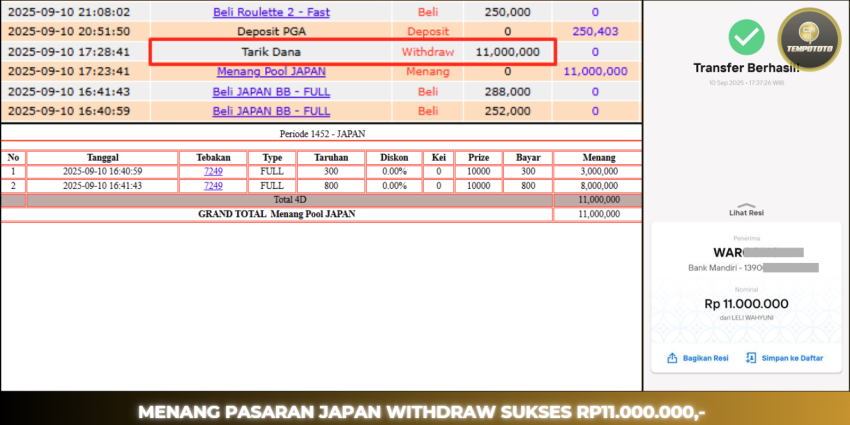Open the Beli Roulette 2 - Fast link

[271, 12]
